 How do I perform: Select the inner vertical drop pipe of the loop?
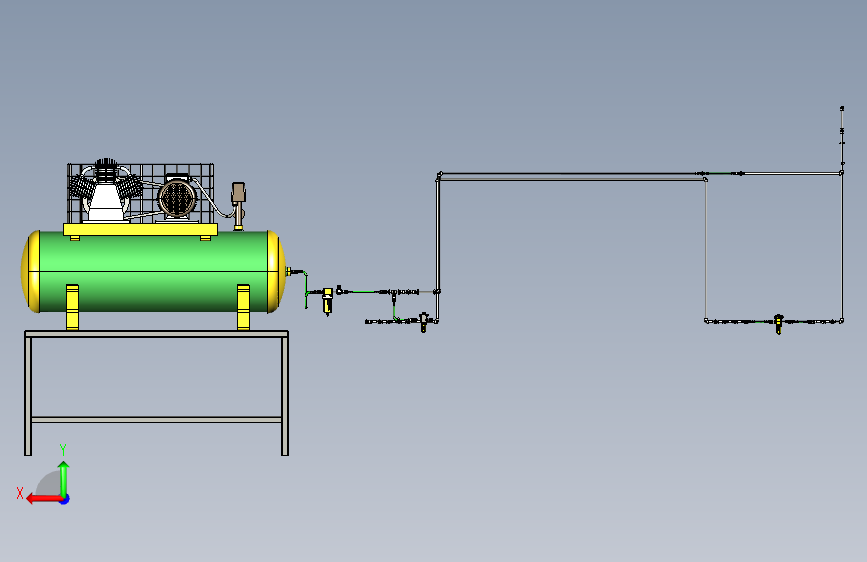(x=706, y=249)
